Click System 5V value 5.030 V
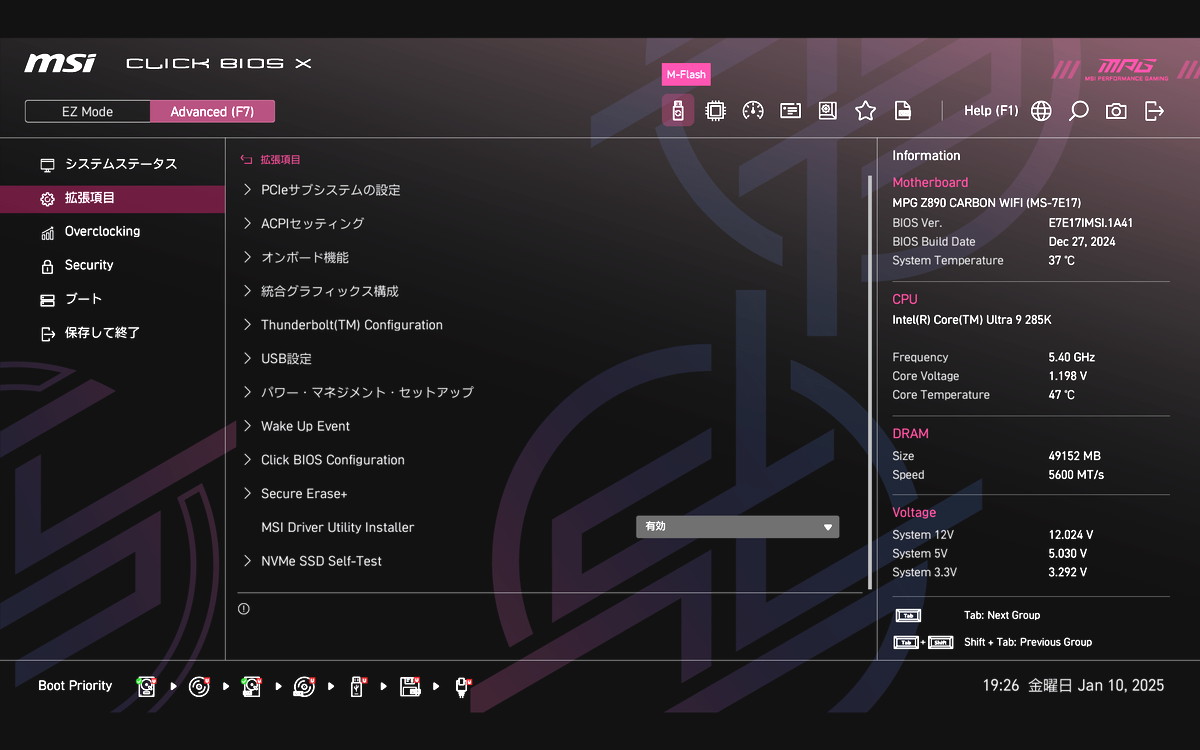The height and width of the screenshot is (750, 1200). (x=1067, y=554)
